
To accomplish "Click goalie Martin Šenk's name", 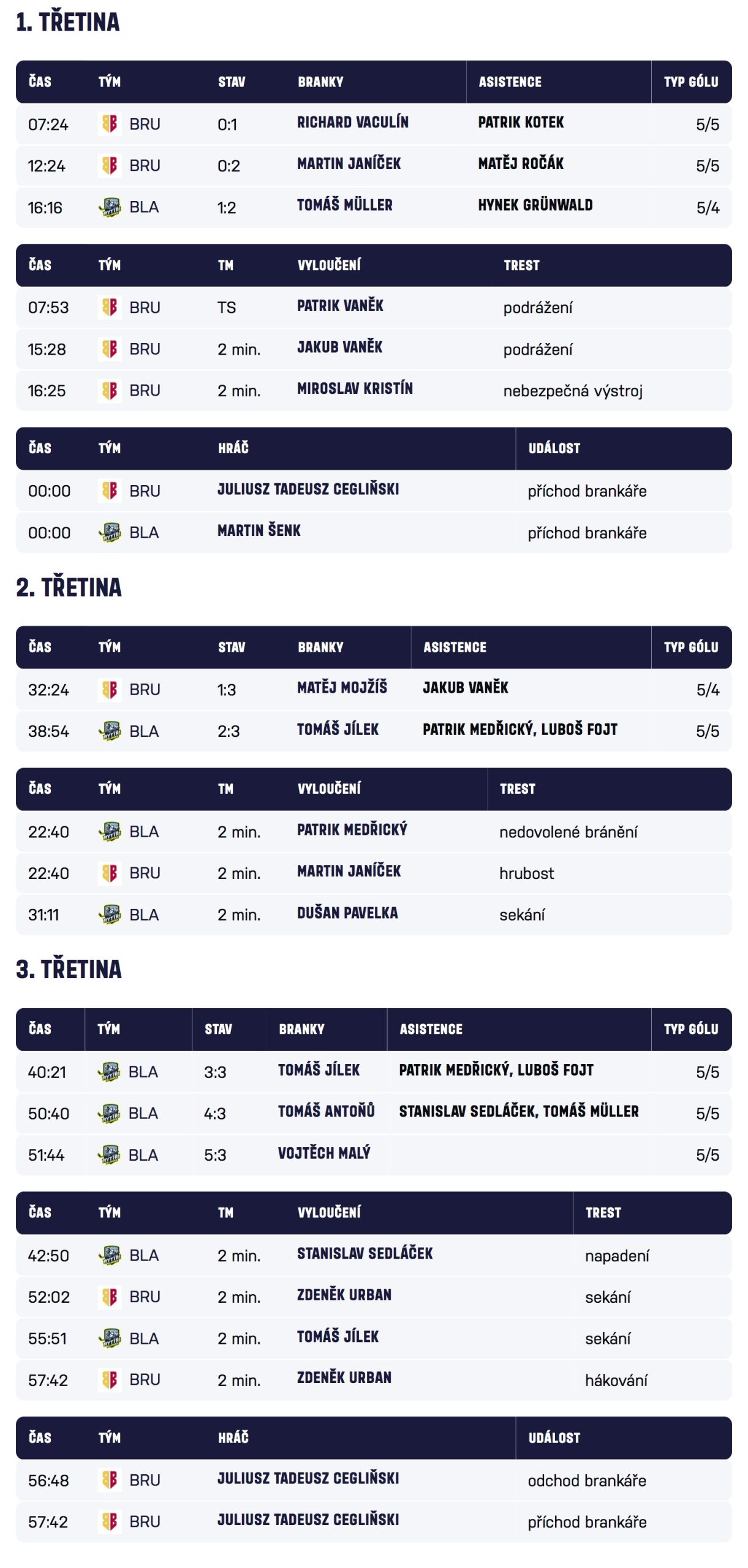I will coord(259,530).
